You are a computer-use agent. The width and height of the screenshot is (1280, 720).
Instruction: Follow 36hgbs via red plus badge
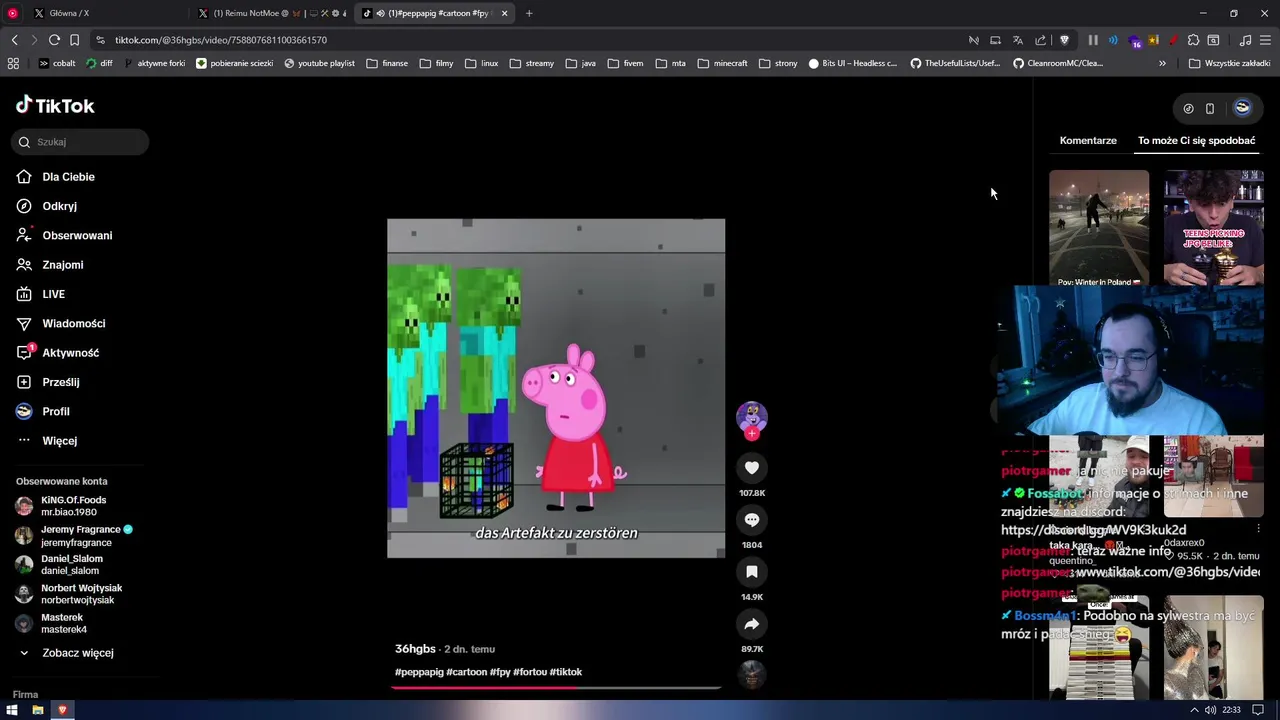coord(752,434)
